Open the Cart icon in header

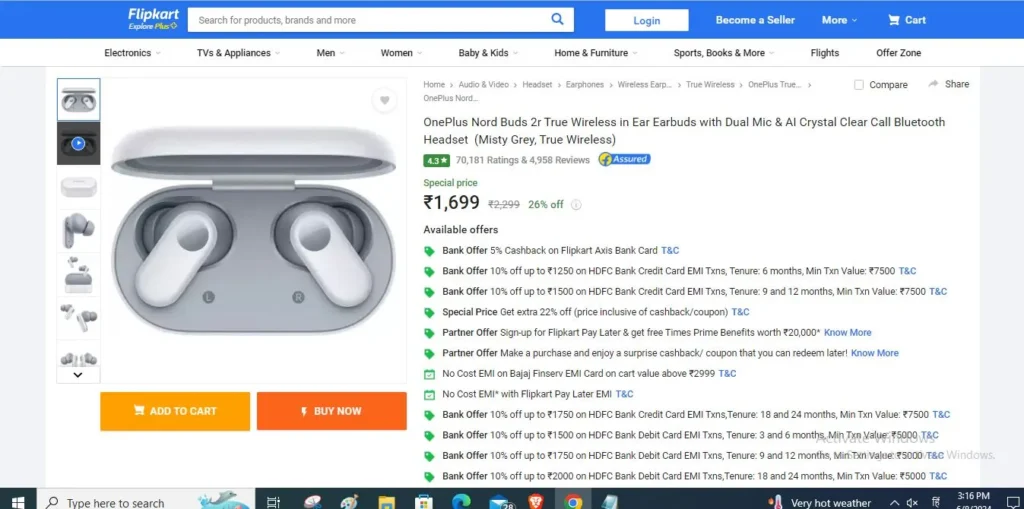(x=893, y=20)
